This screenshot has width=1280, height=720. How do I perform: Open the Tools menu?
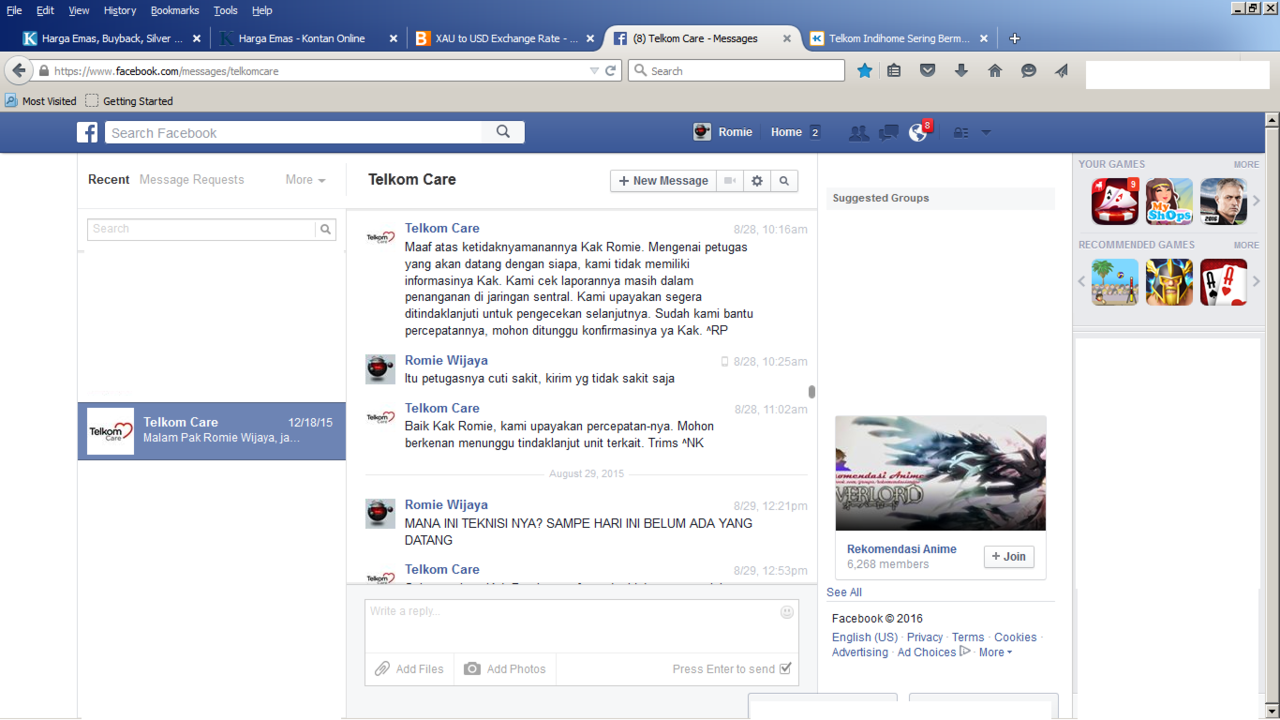pos(226,10)
